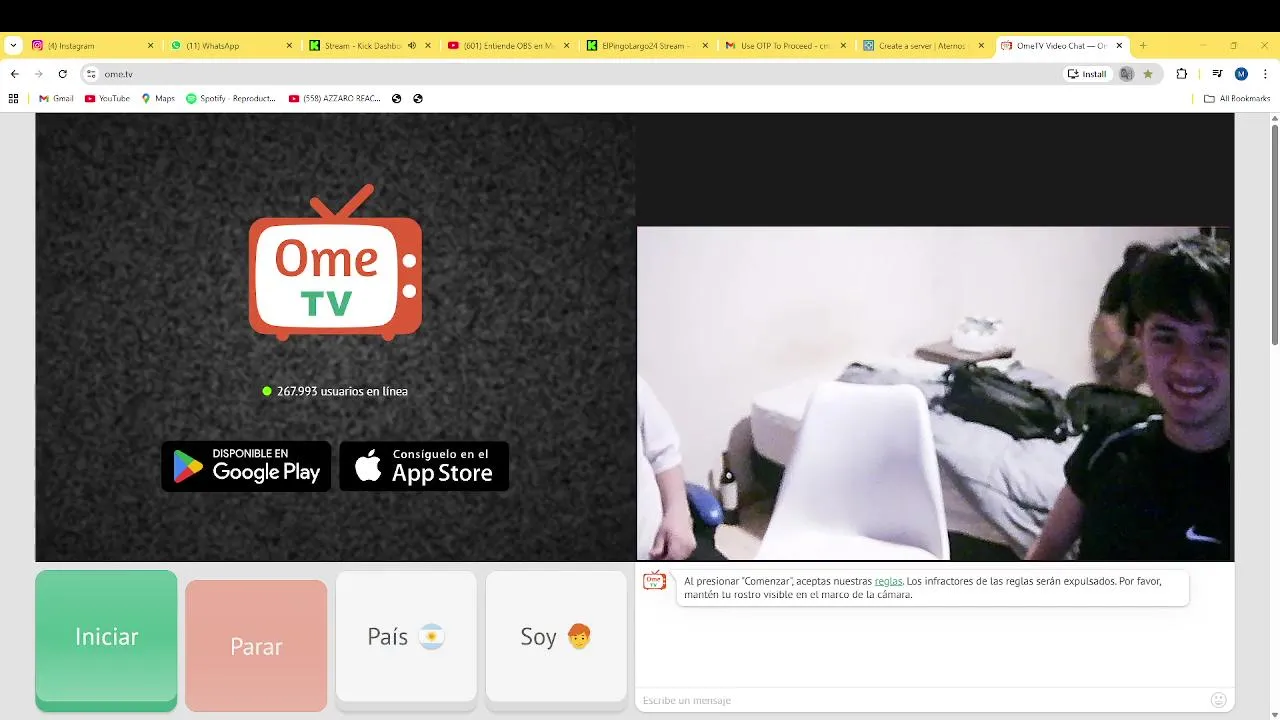
Task: Go back to previous page
Action: (14, 74)
